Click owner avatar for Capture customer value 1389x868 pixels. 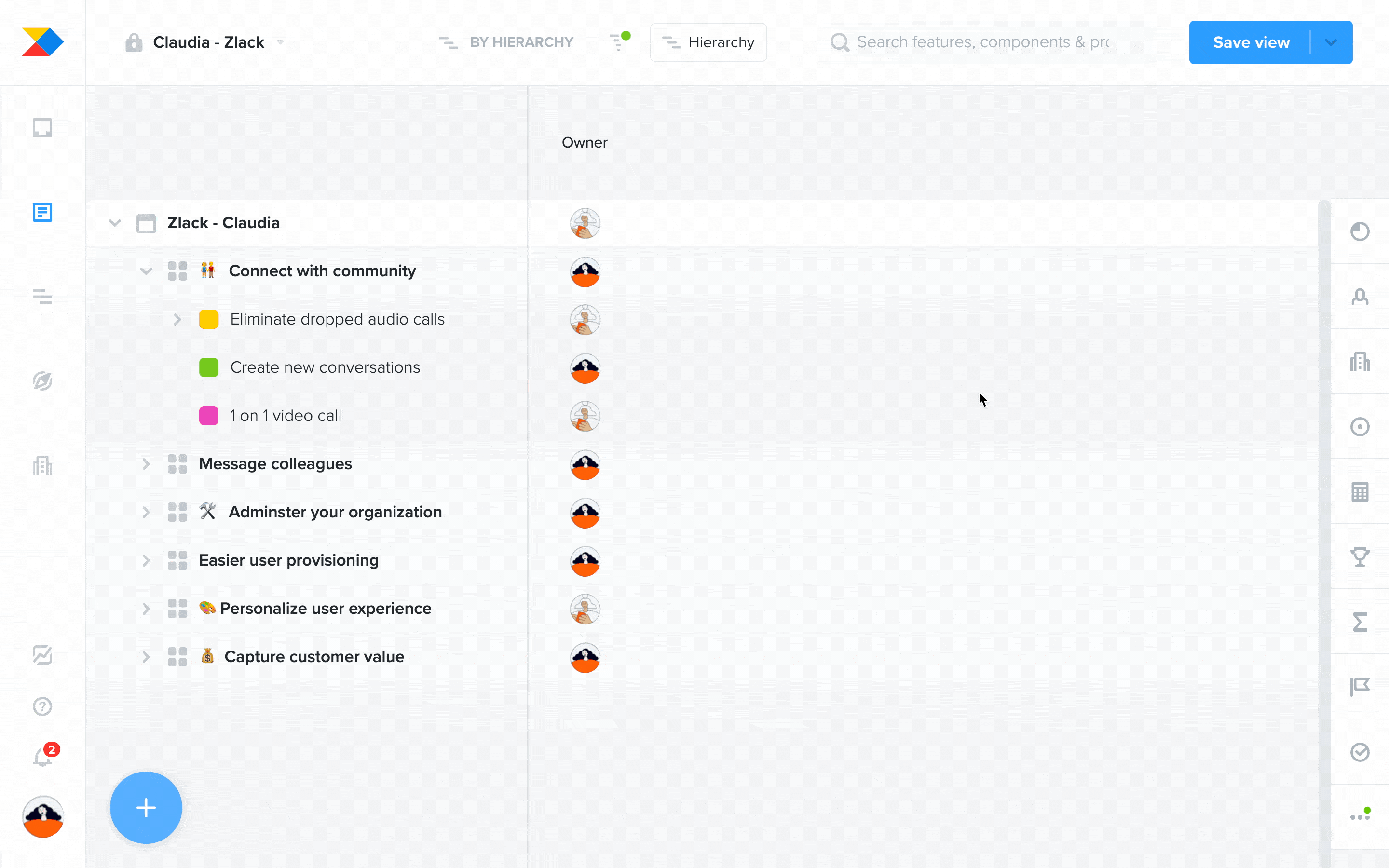585,657
